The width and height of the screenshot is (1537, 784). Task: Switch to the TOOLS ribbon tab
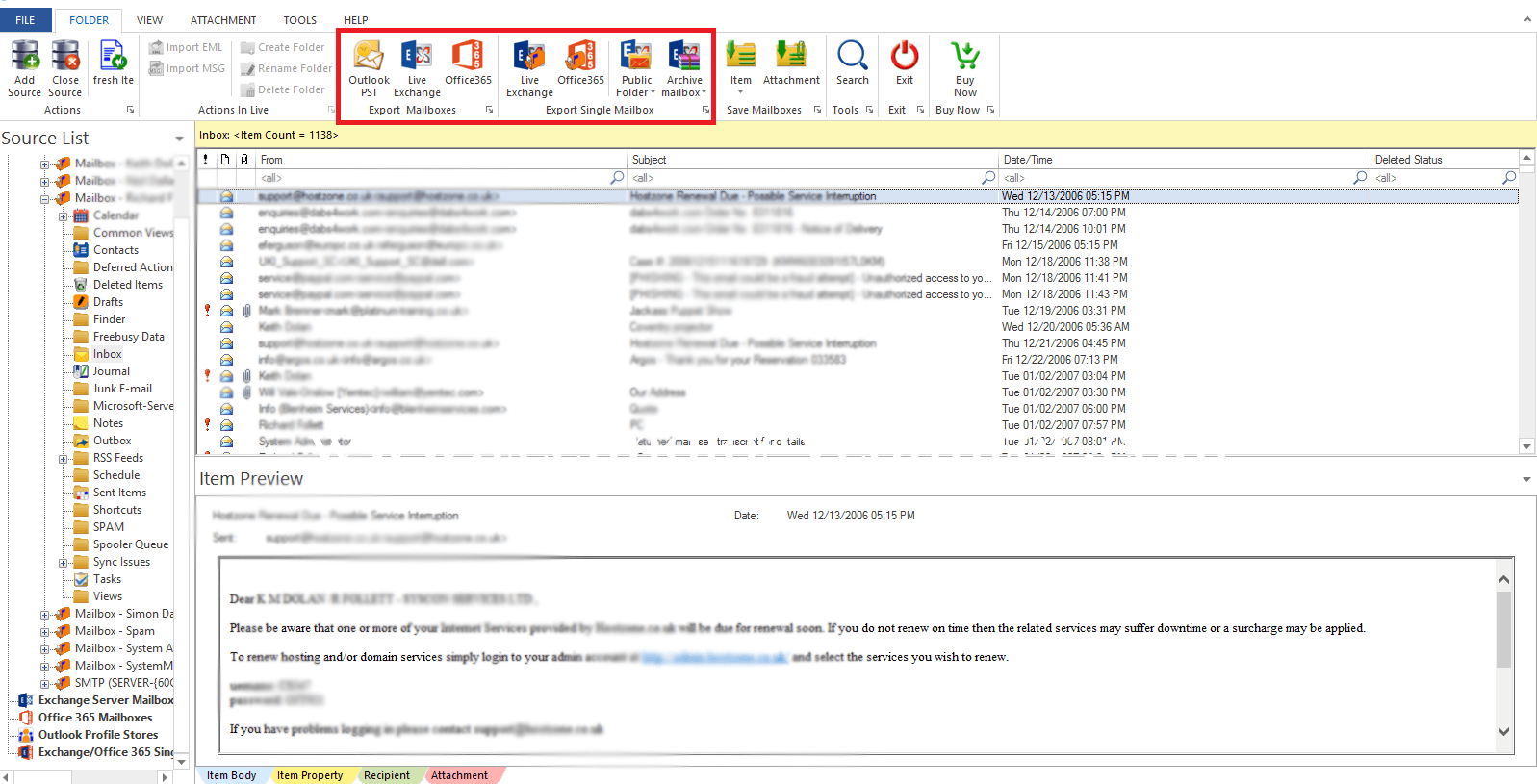point(299,20)
